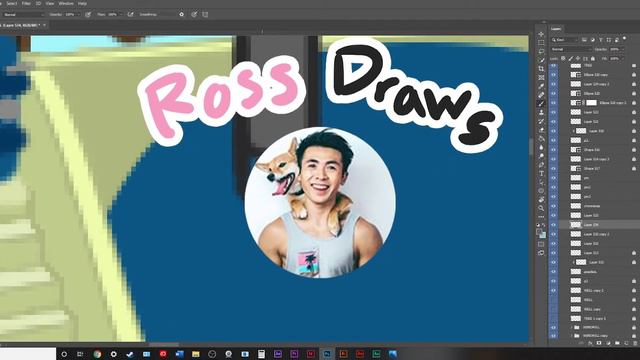Swap foreground and background colors
640x360 pixels.
[x=544, y=225]
